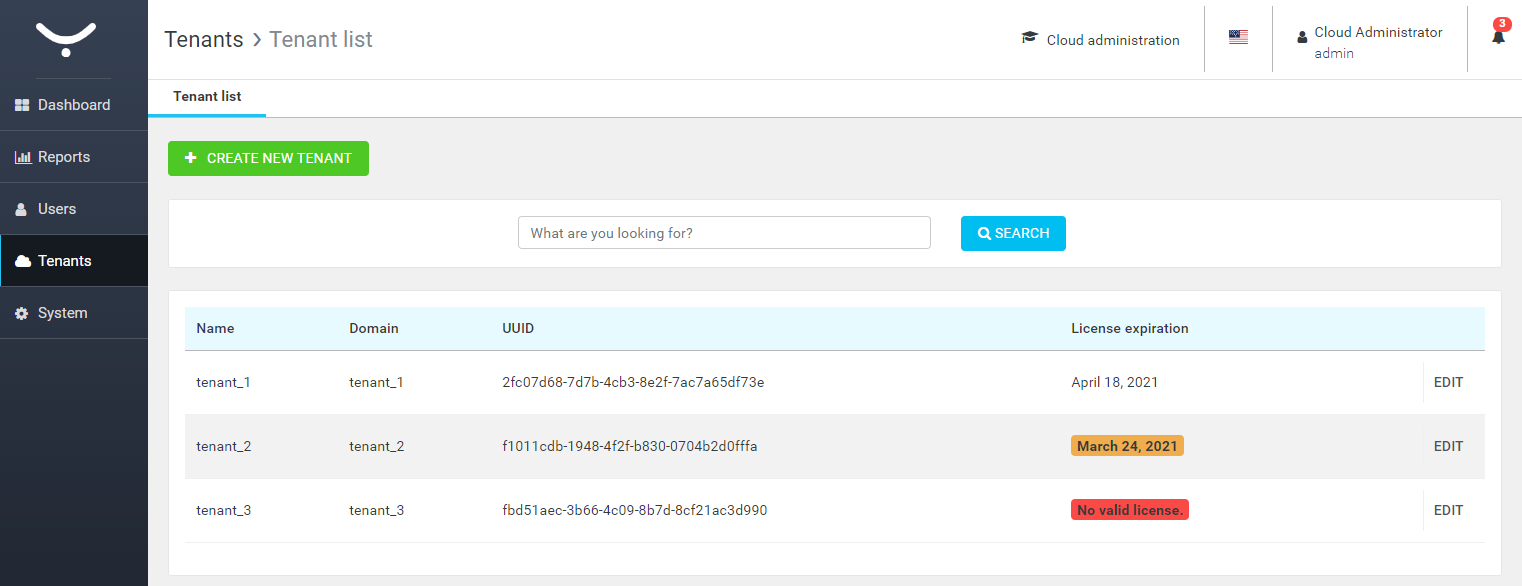Viewport: 1522px width, 586px height.
Task: Click the March 24, 2021 expiration badge
Action: point(1127,446)
